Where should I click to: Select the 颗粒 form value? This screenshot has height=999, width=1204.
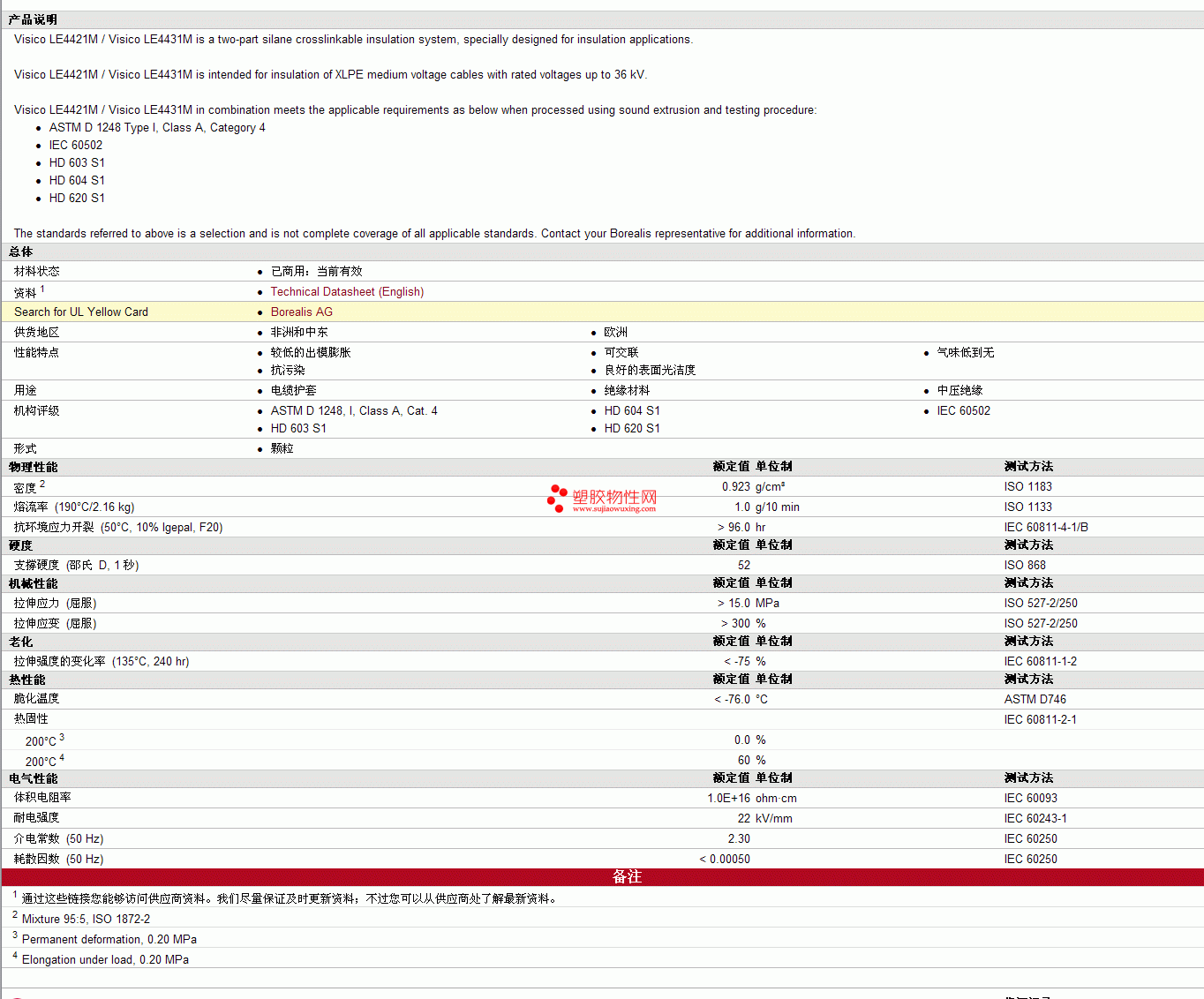tap(282, 449)
